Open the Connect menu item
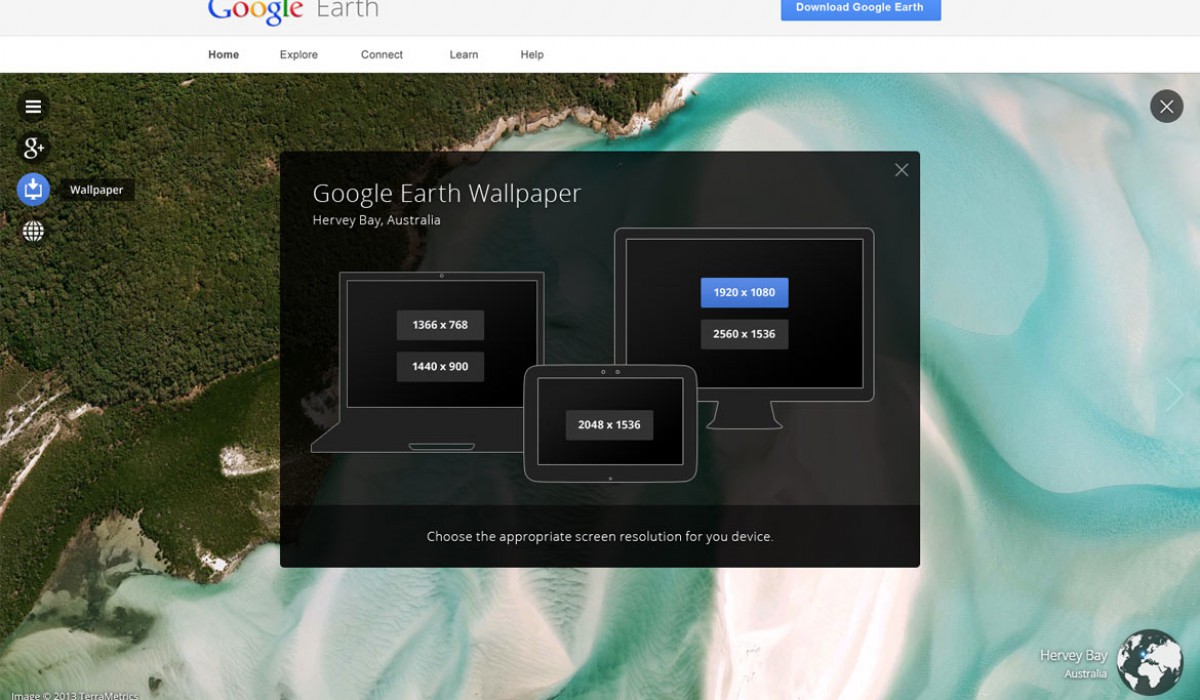 [x=382, y=55]
